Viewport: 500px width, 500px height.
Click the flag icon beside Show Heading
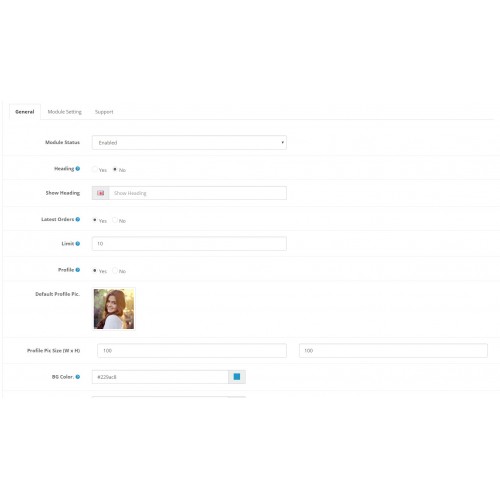(101, 193)
